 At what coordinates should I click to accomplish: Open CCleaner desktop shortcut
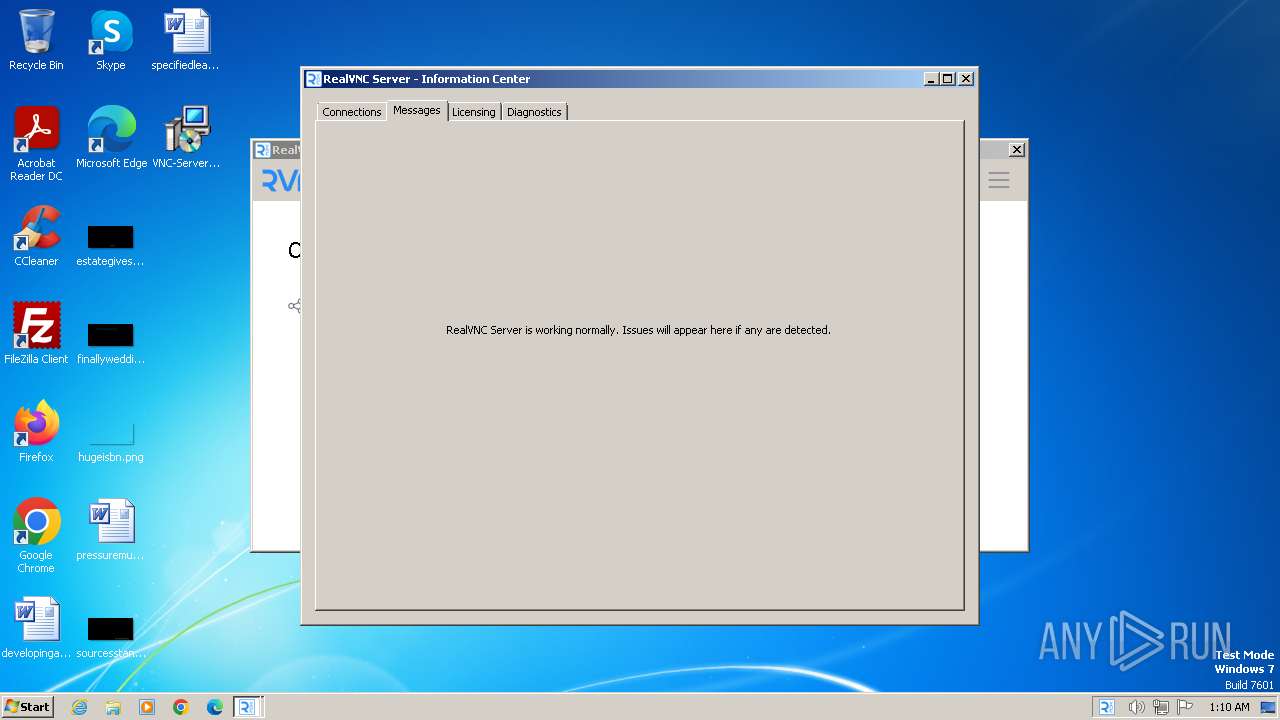point(36,237)
